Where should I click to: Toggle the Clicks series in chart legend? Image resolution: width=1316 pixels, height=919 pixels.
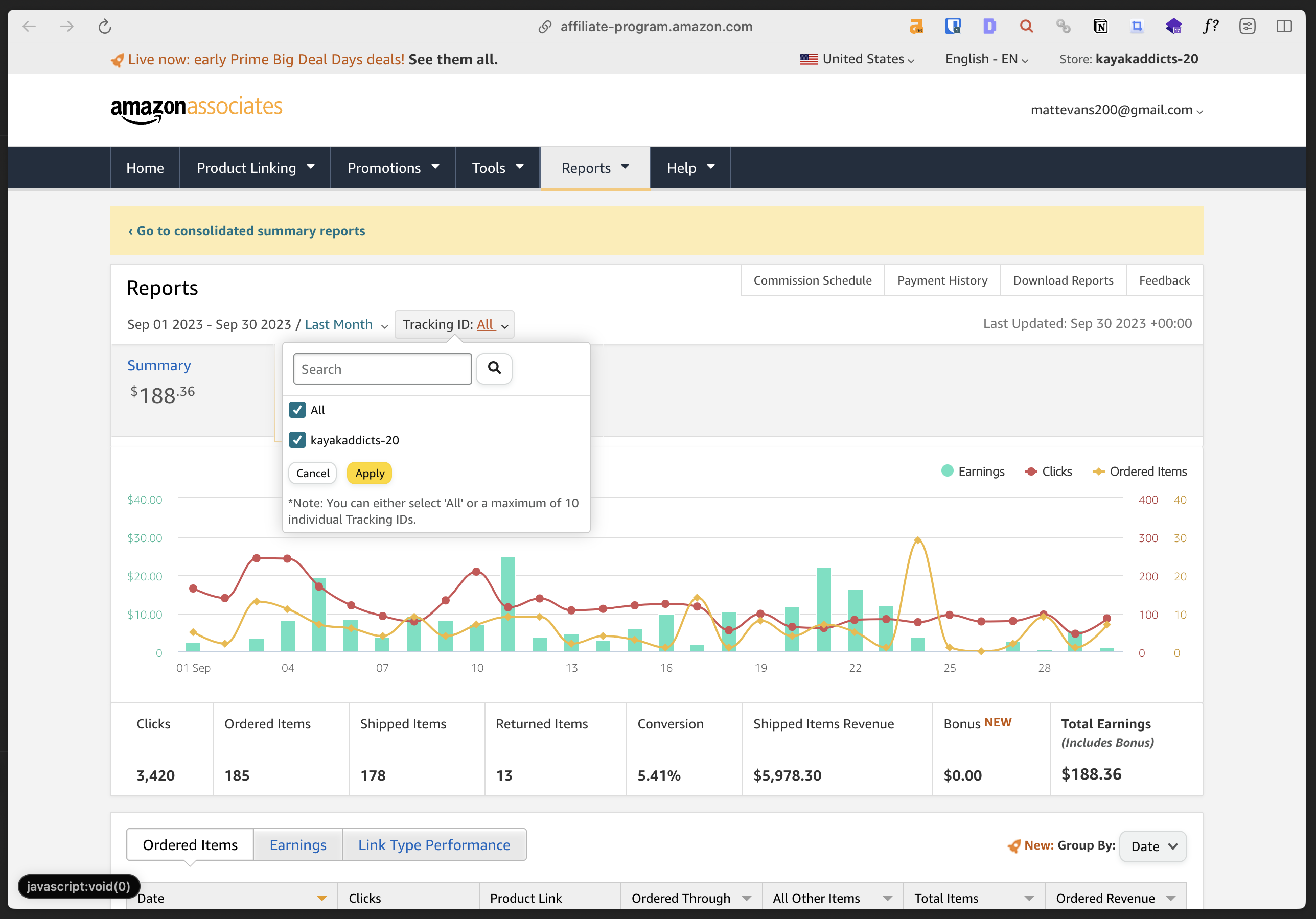[x=1048, y=472]
